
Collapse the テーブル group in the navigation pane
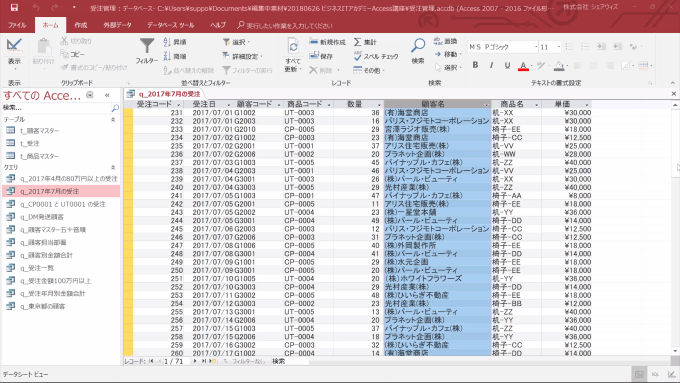(x=113, y=119)
